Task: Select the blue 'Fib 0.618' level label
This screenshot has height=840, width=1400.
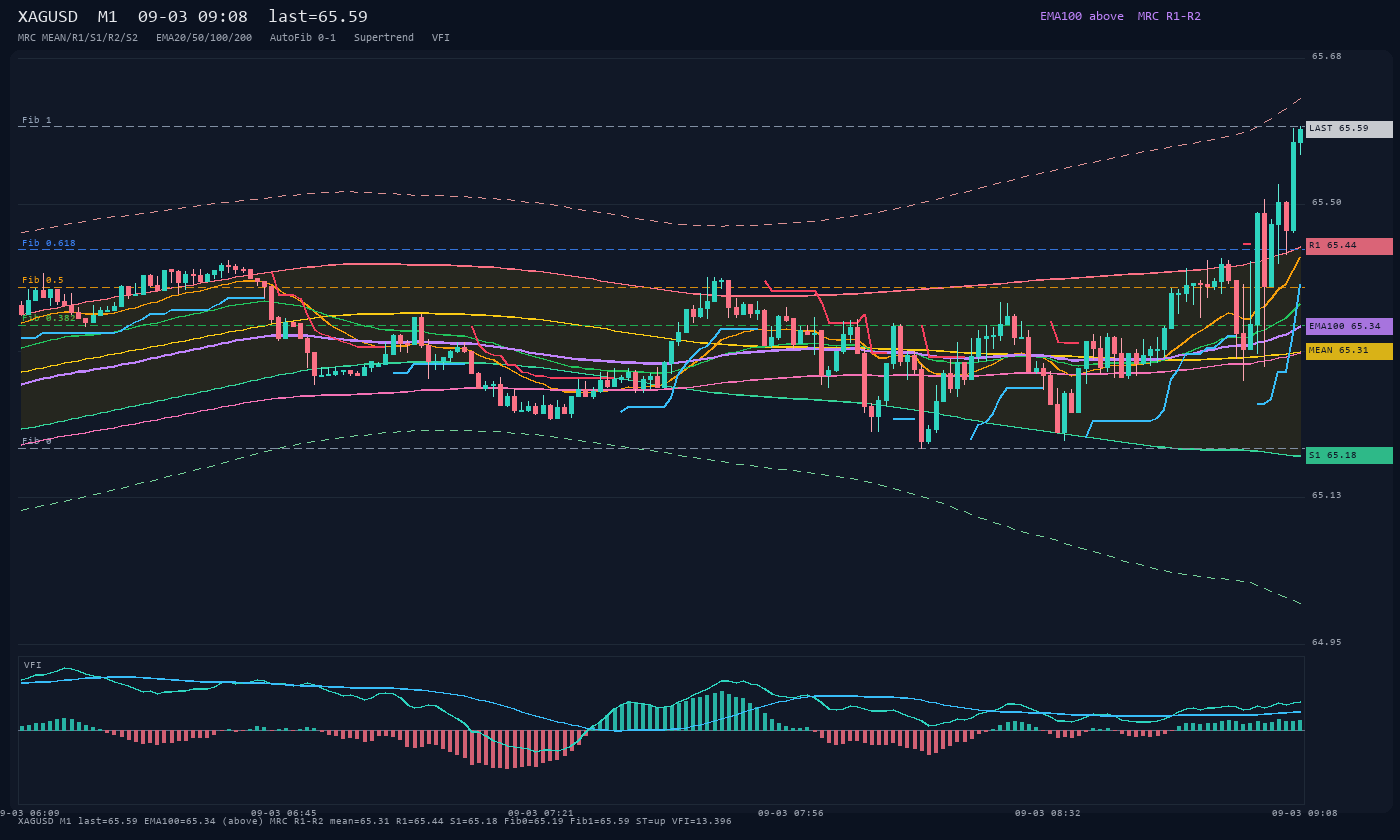Action: 49,243
